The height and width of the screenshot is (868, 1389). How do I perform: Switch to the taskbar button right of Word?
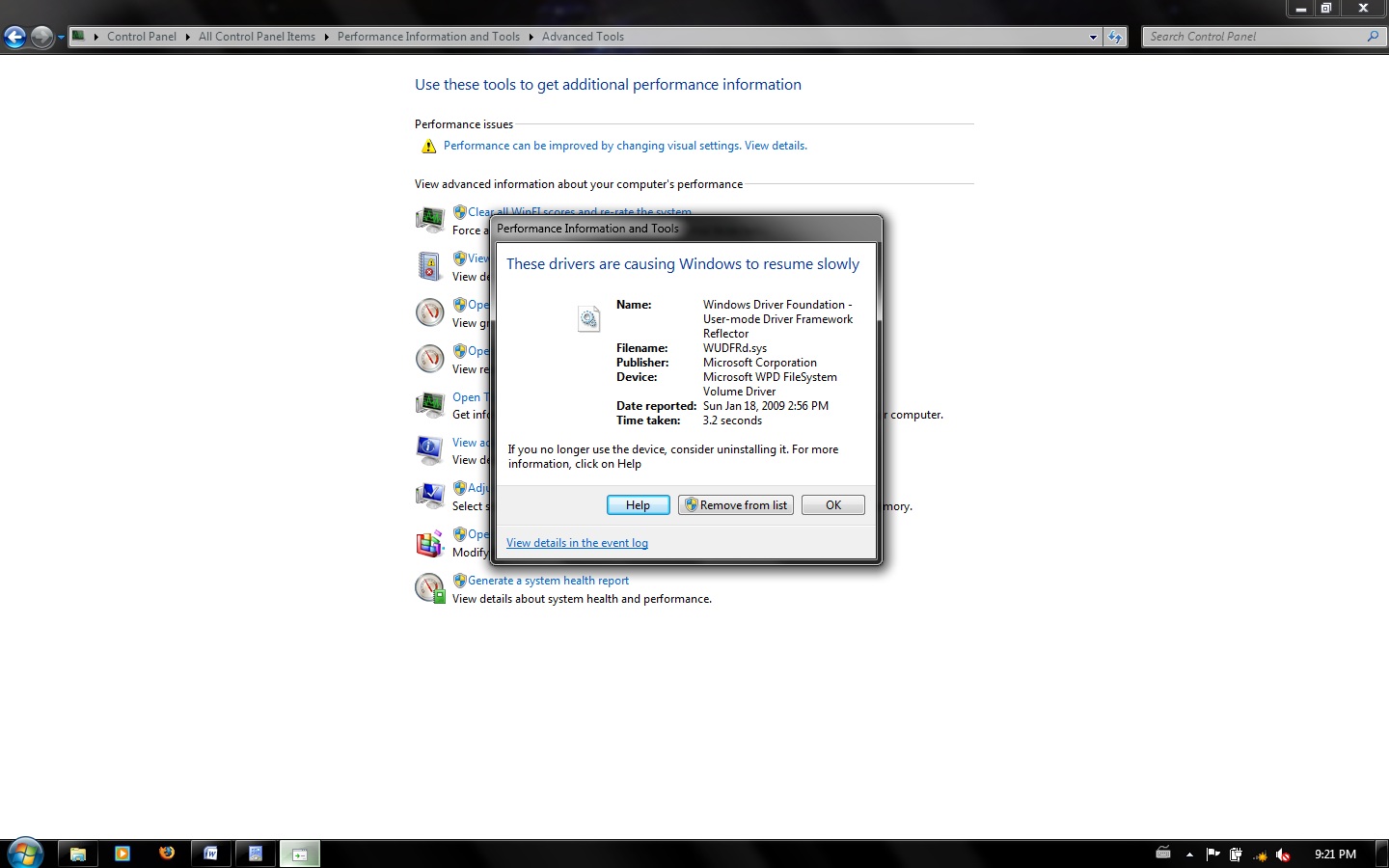pos(256,854)
